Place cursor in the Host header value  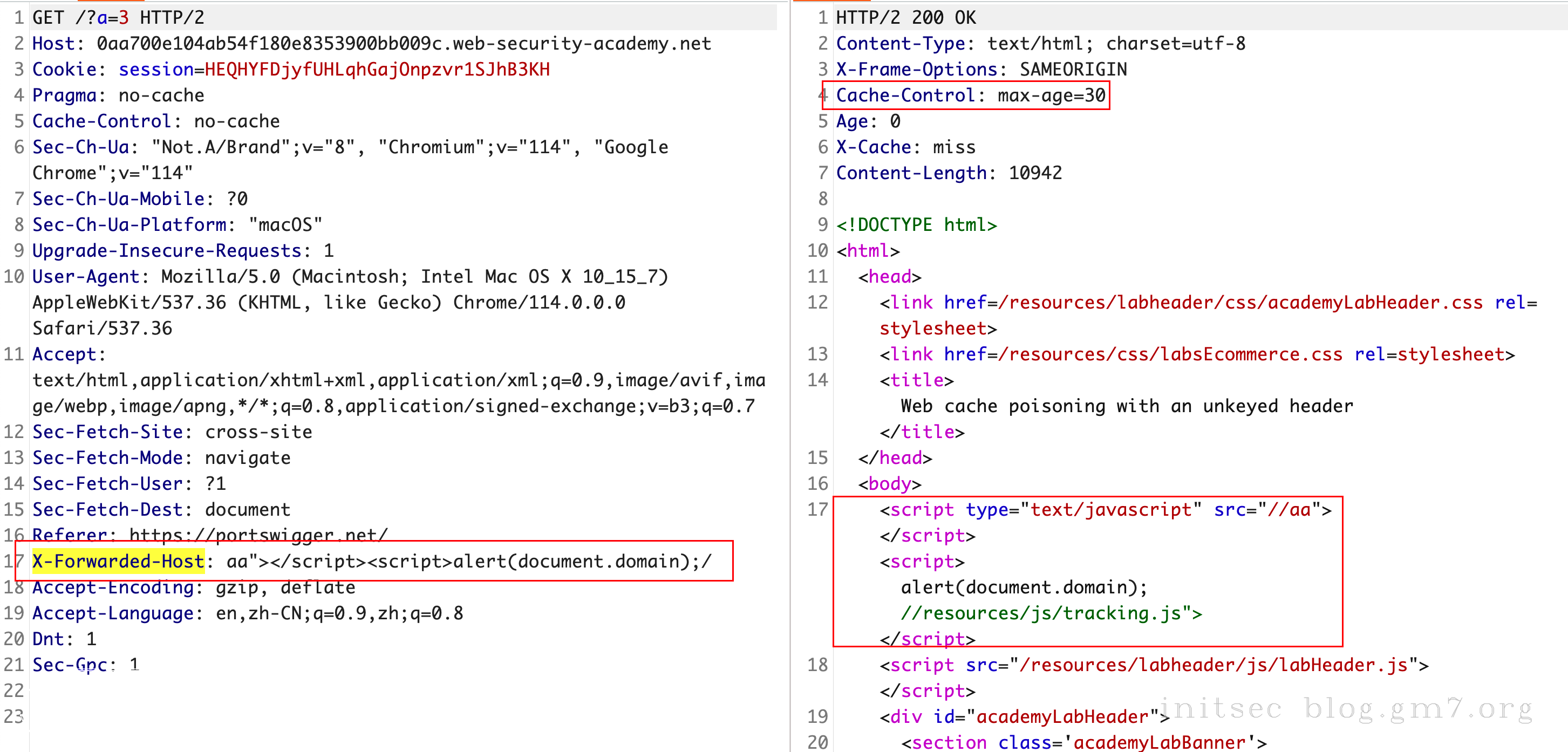tap(403, 43)
